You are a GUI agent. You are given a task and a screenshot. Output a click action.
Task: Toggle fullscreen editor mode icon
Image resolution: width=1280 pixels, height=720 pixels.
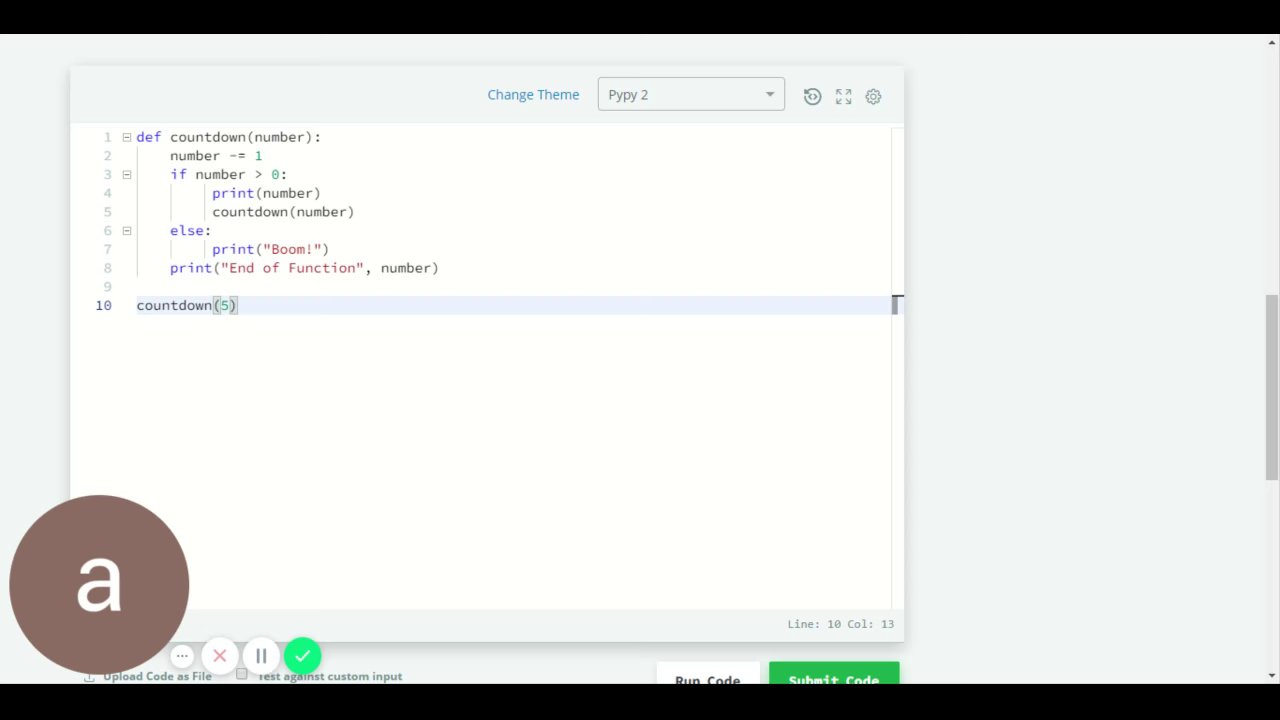coord(843,96)
